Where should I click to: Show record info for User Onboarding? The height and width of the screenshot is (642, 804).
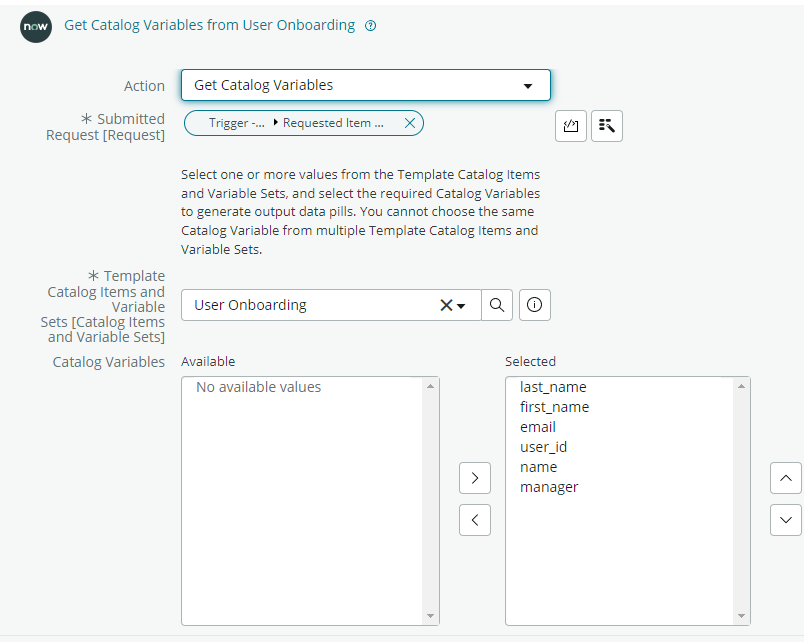click(534, 305)
